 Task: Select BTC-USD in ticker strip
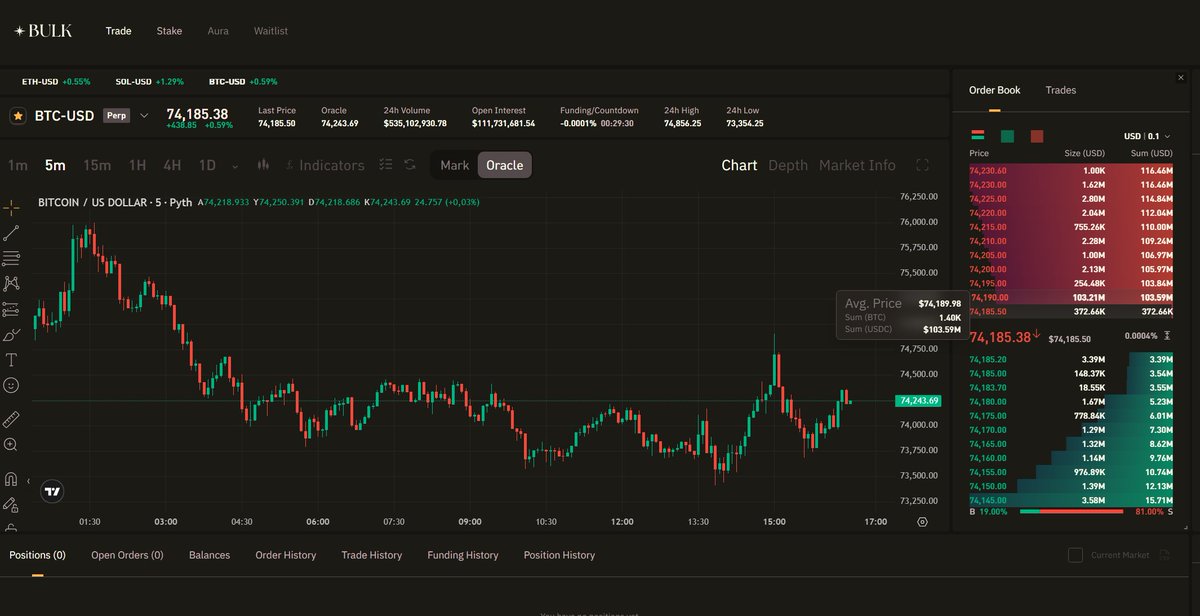pyautogui.click(x=243, y=81)
